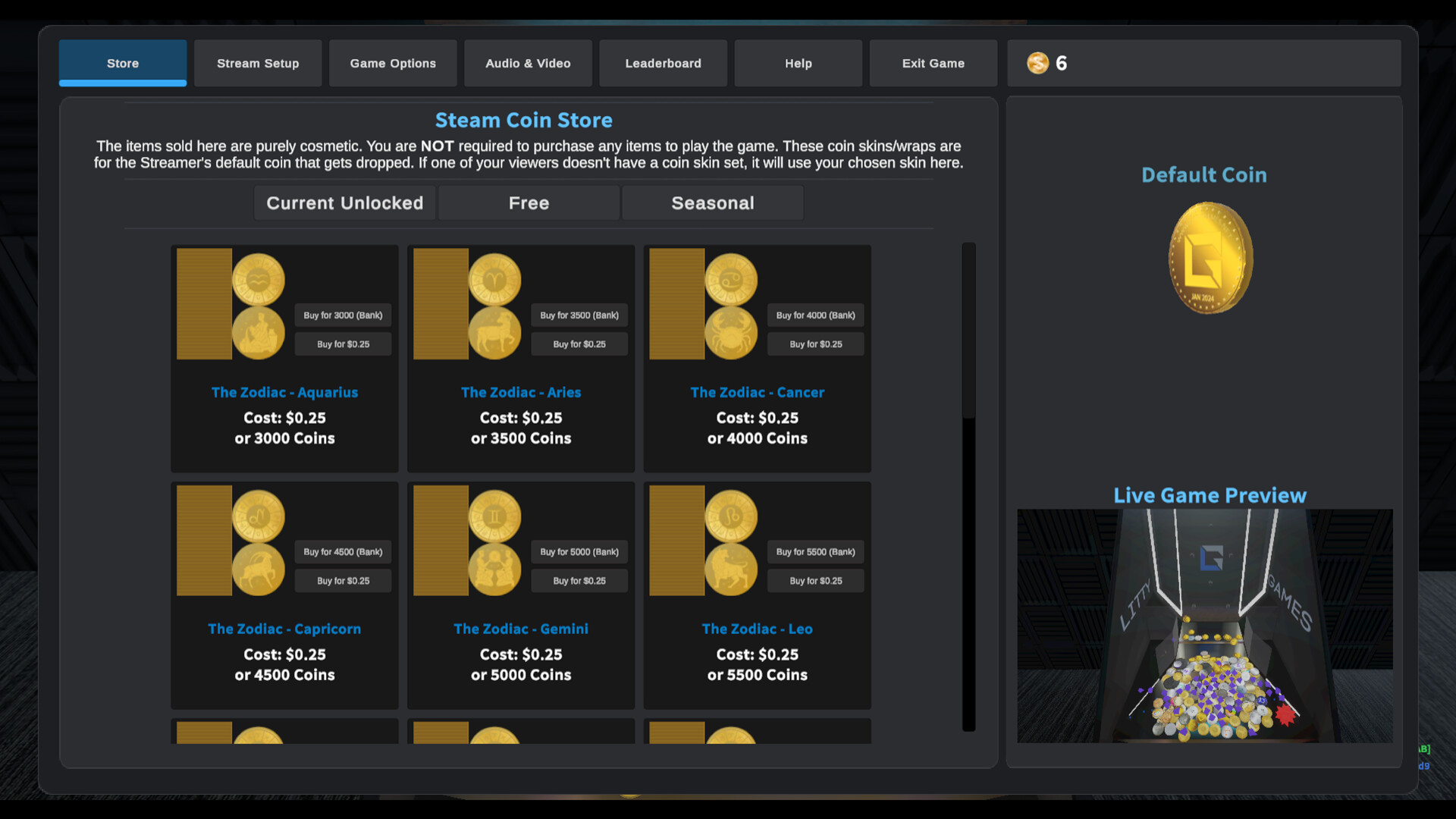Click the Steam coin balance icon
This screenshot has width=1456, height=819.
[1035, 63]
